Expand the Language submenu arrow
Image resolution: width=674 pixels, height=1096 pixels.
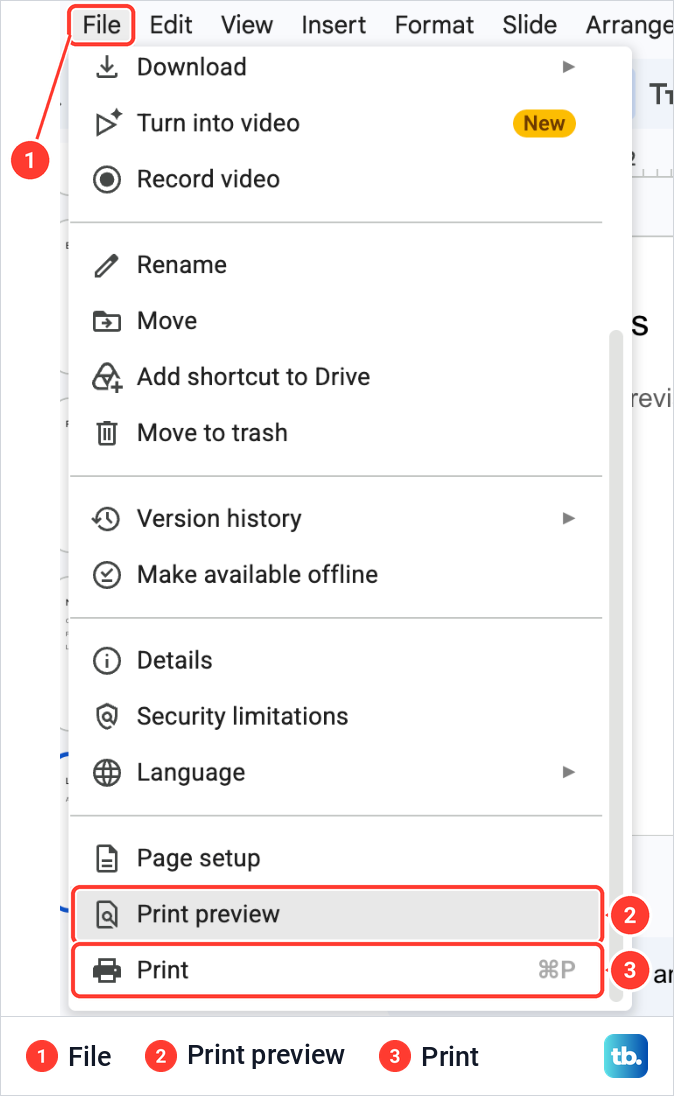[x=568, y=772]
